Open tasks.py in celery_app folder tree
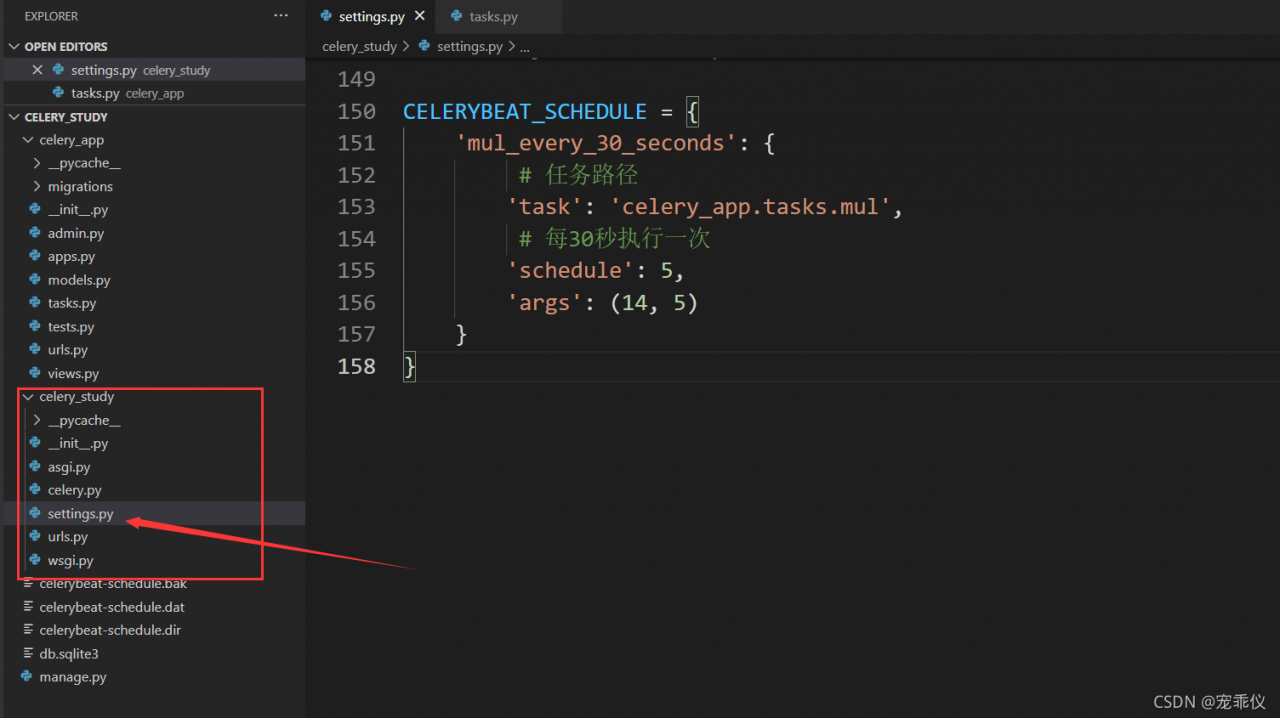Viewport: 1280px width, 718px height. point(152,303)
